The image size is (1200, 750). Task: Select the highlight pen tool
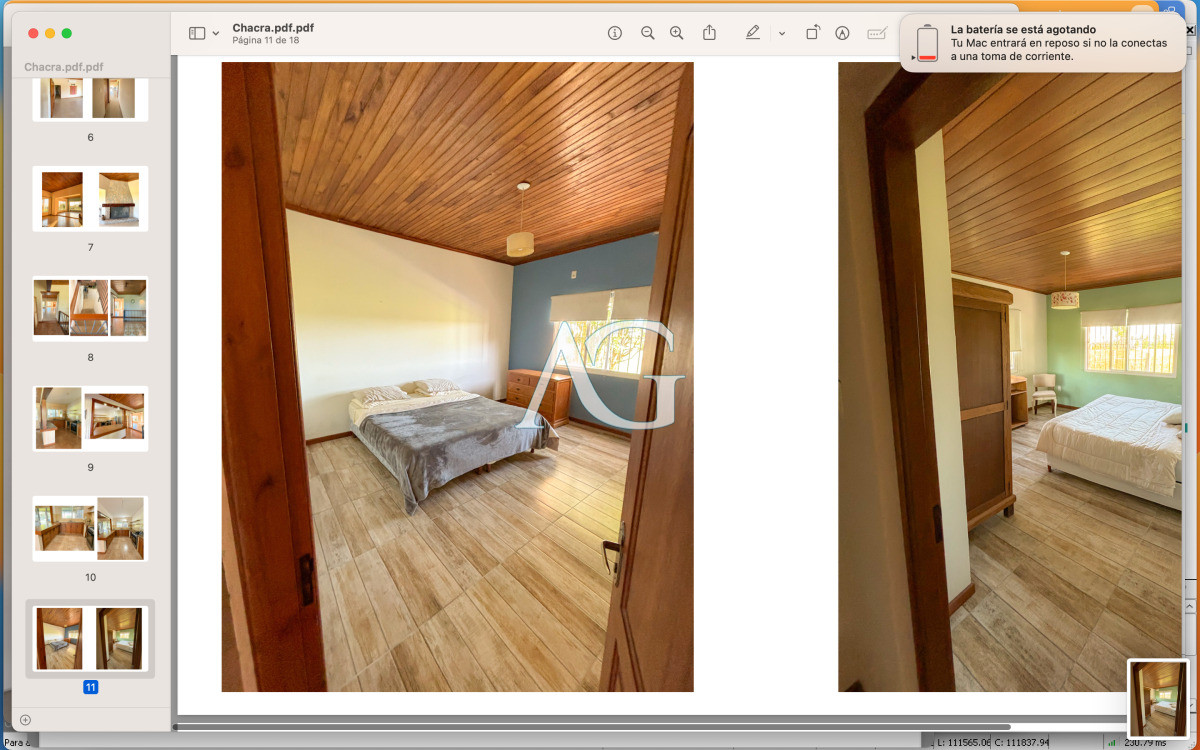pyautogui.click(x=753, y=33)
